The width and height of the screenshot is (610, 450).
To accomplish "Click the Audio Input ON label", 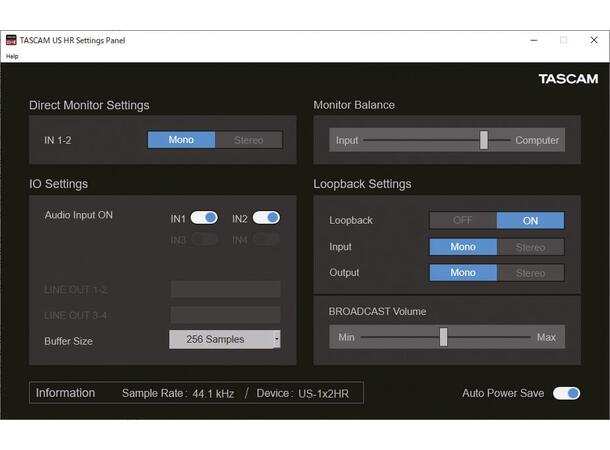I will click(x=79, y=215).
